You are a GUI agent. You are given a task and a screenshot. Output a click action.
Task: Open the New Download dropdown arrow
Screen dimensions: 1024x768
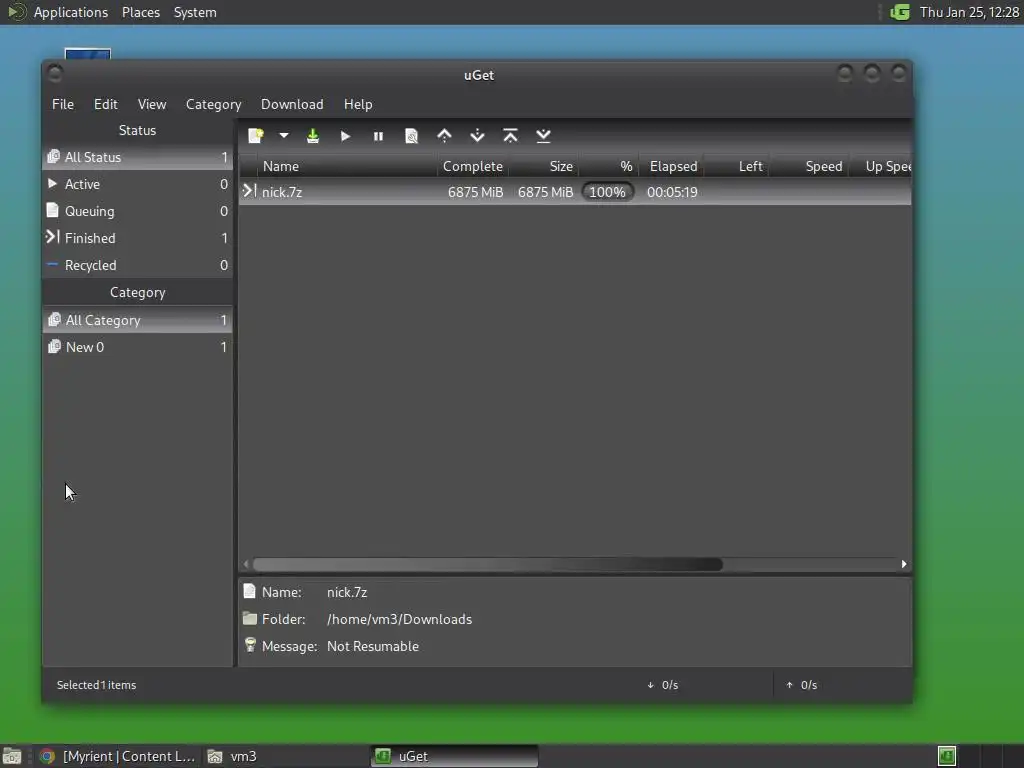click(x=283, y=136)
